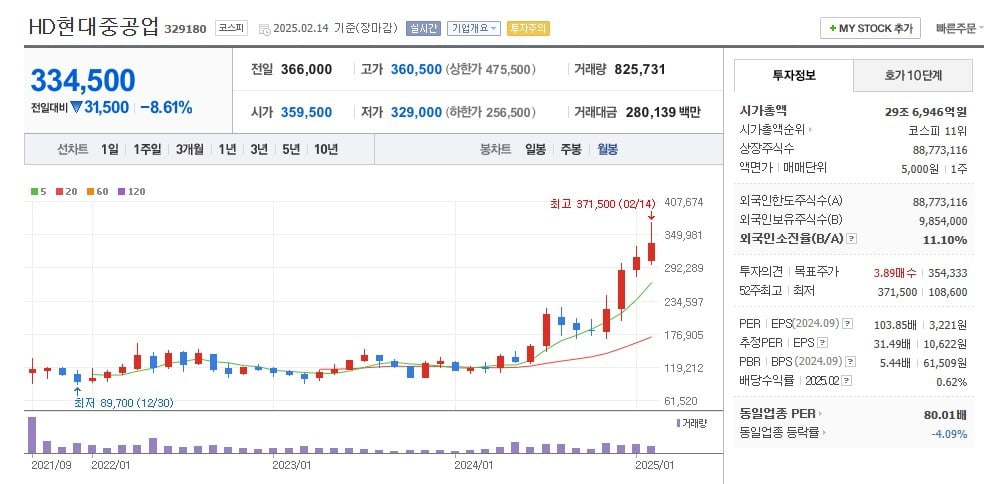Click the 시가총액 value 29조 6,946억원
Image resolution: width=999 pixels, height=484 pixels.
point(926,112)
